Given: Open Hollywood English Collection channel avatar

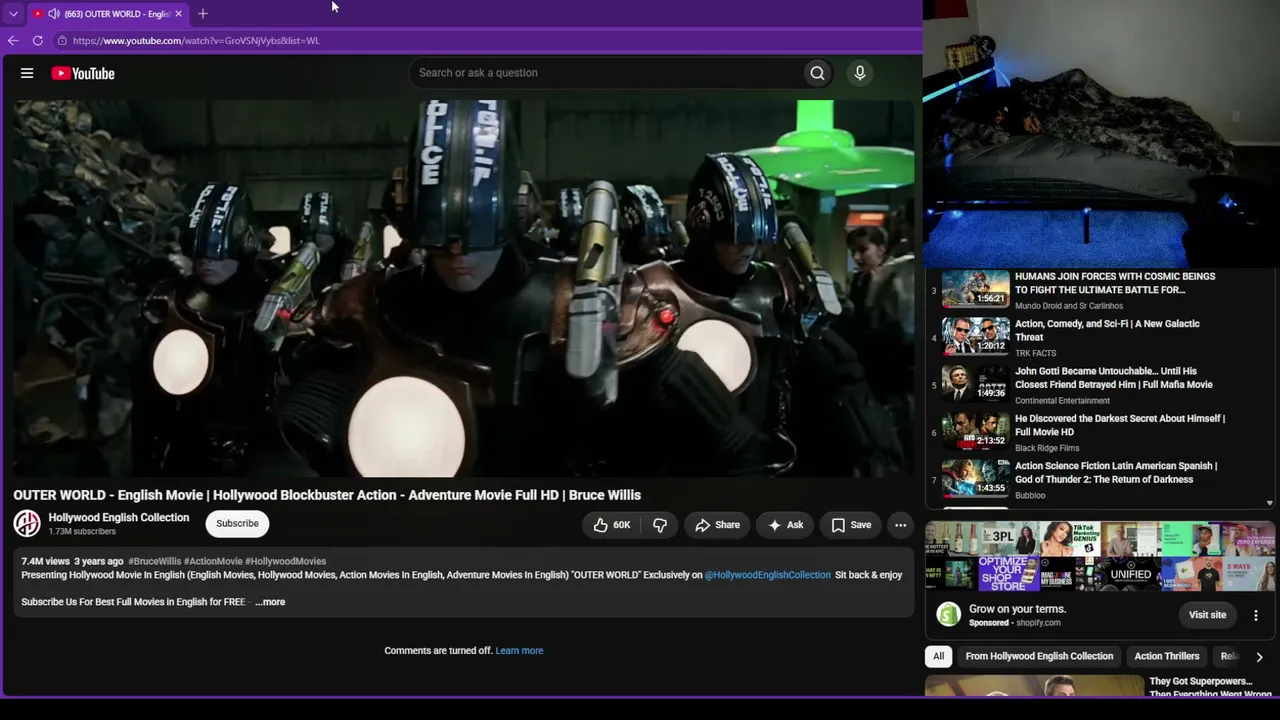Looking at the screenshot, I should 27,523.
